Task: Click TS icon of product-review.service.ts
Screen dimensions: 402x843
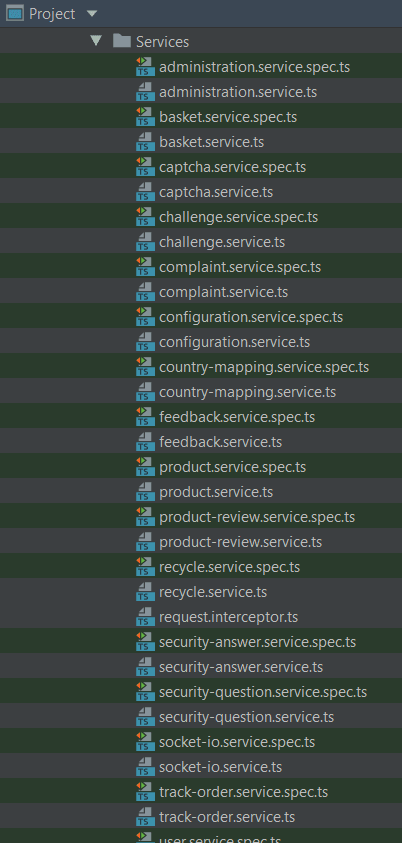Action: point(143,542)
